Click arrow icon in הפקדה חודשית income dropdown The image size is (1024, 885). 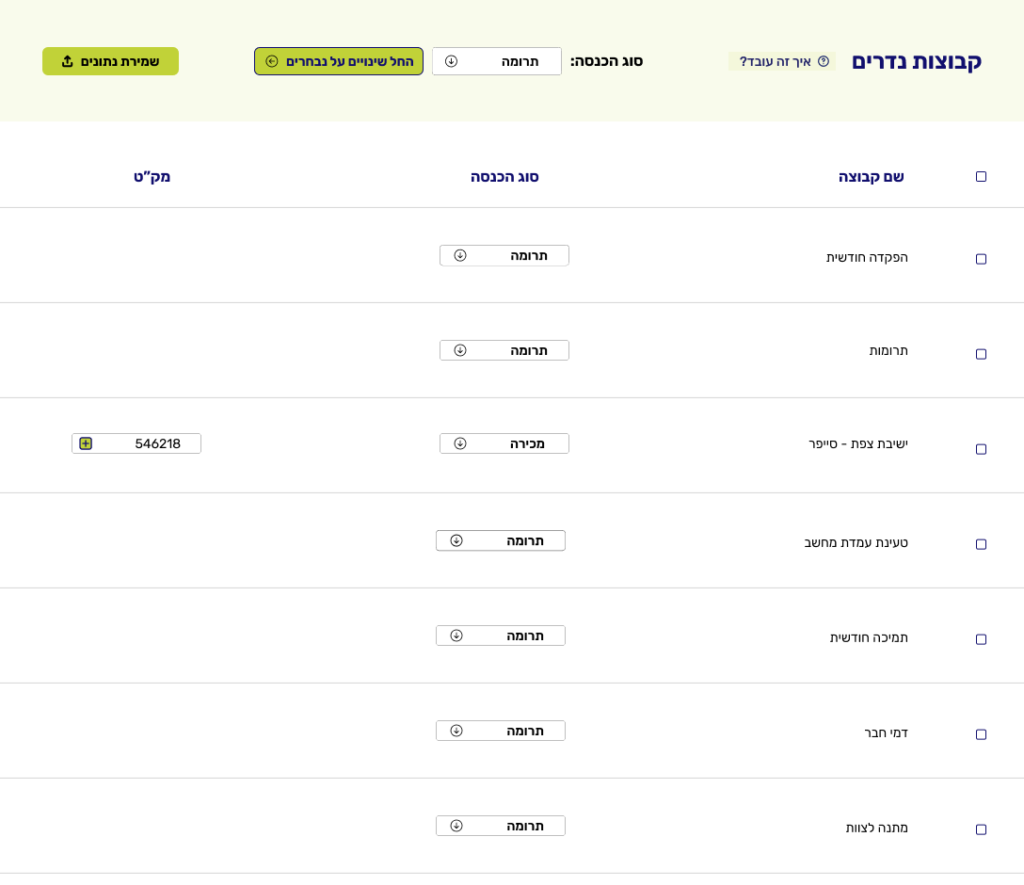(460, 255)
